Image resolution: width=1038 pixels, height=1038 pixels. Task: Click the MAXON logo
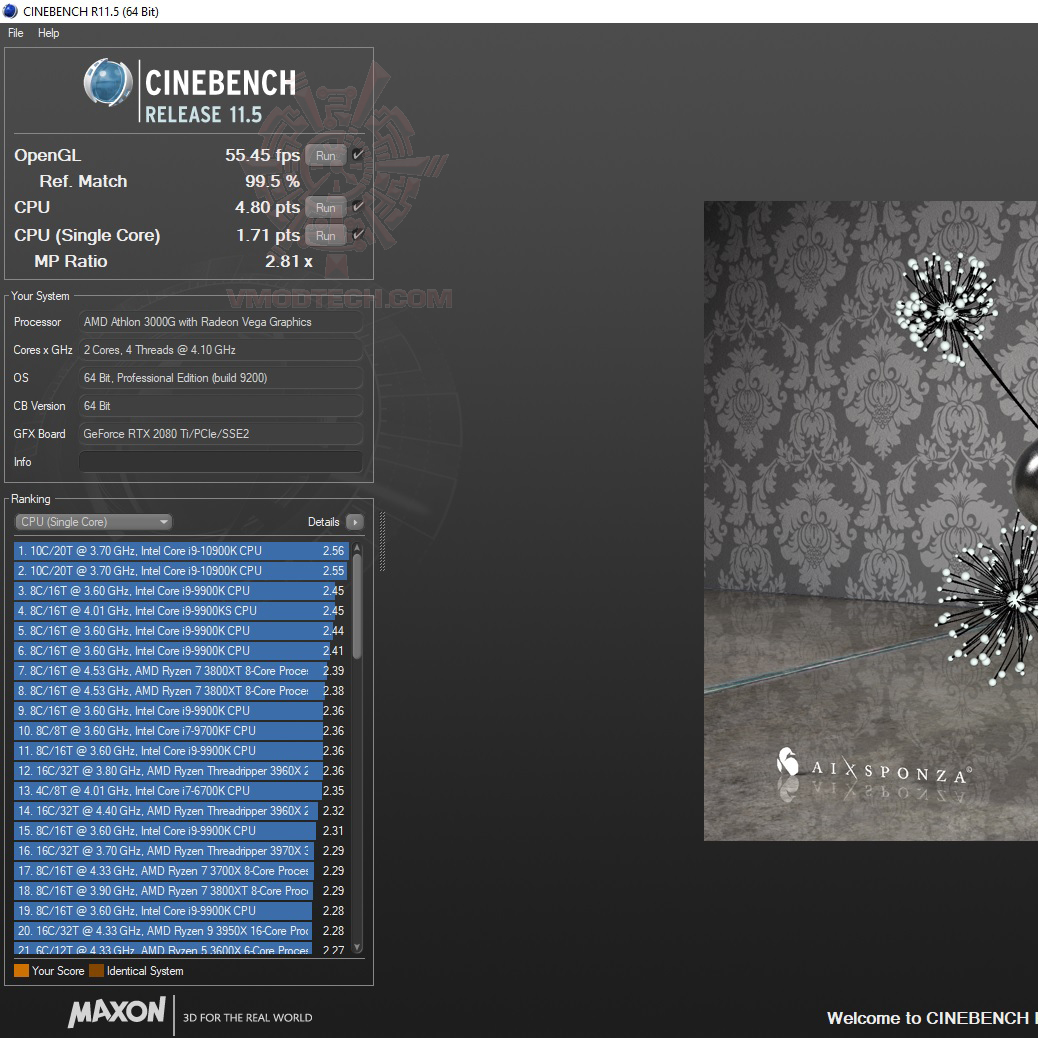click(x=117, y=1012)
